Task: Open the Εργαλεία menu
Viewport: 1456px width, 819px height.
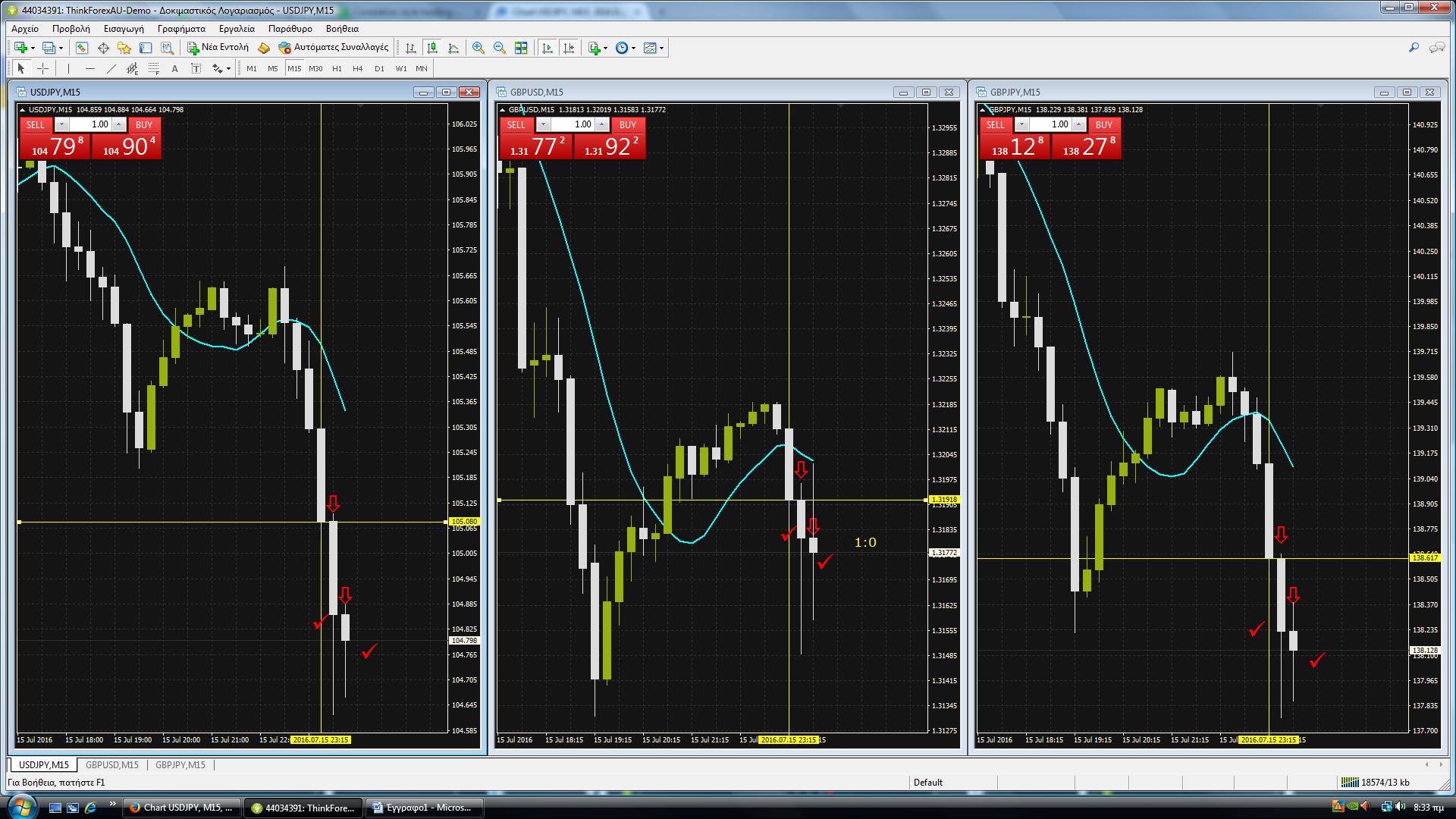Action: pos(237,28)
